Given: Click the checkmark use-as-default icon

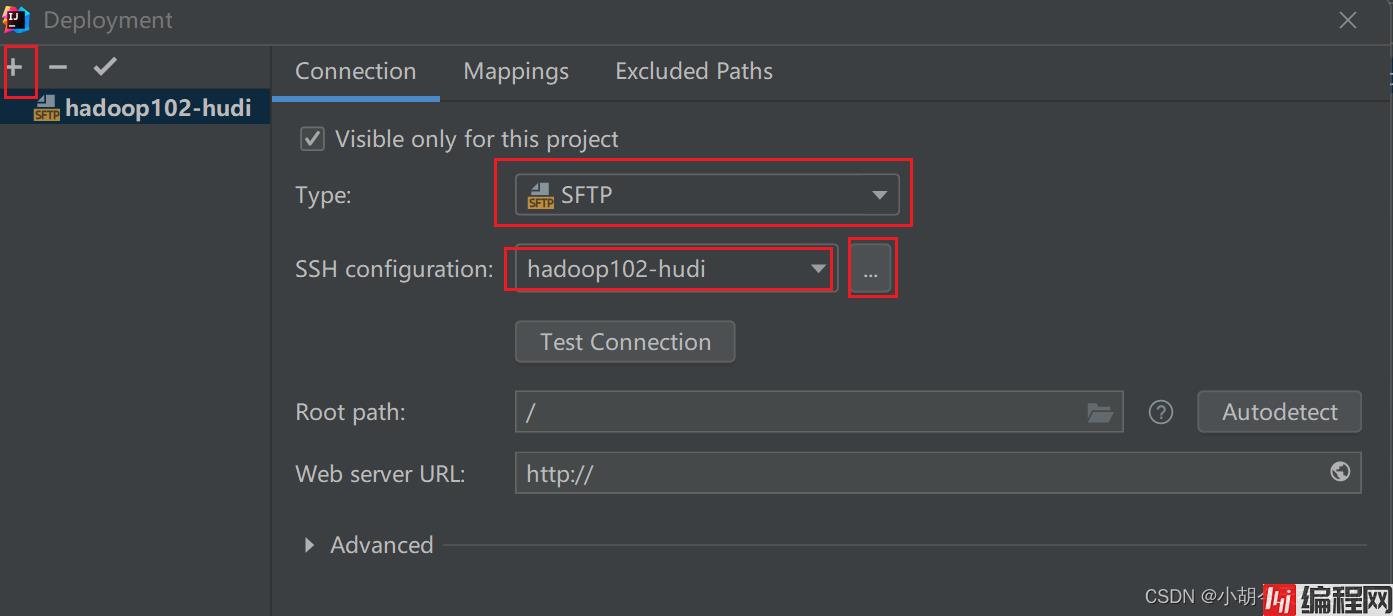Looking at the screenshot, I should 105,67.
